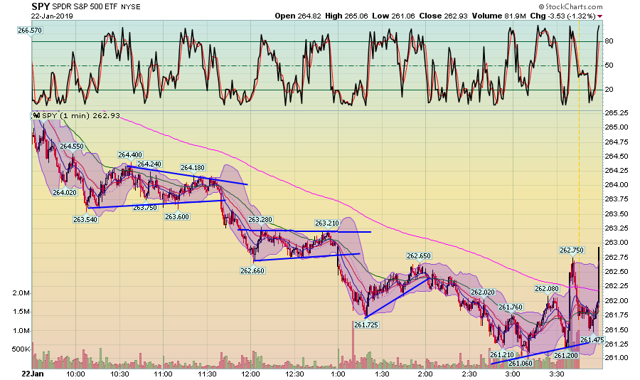Click the 263.750 price annotation

click(x=145, y=207)
